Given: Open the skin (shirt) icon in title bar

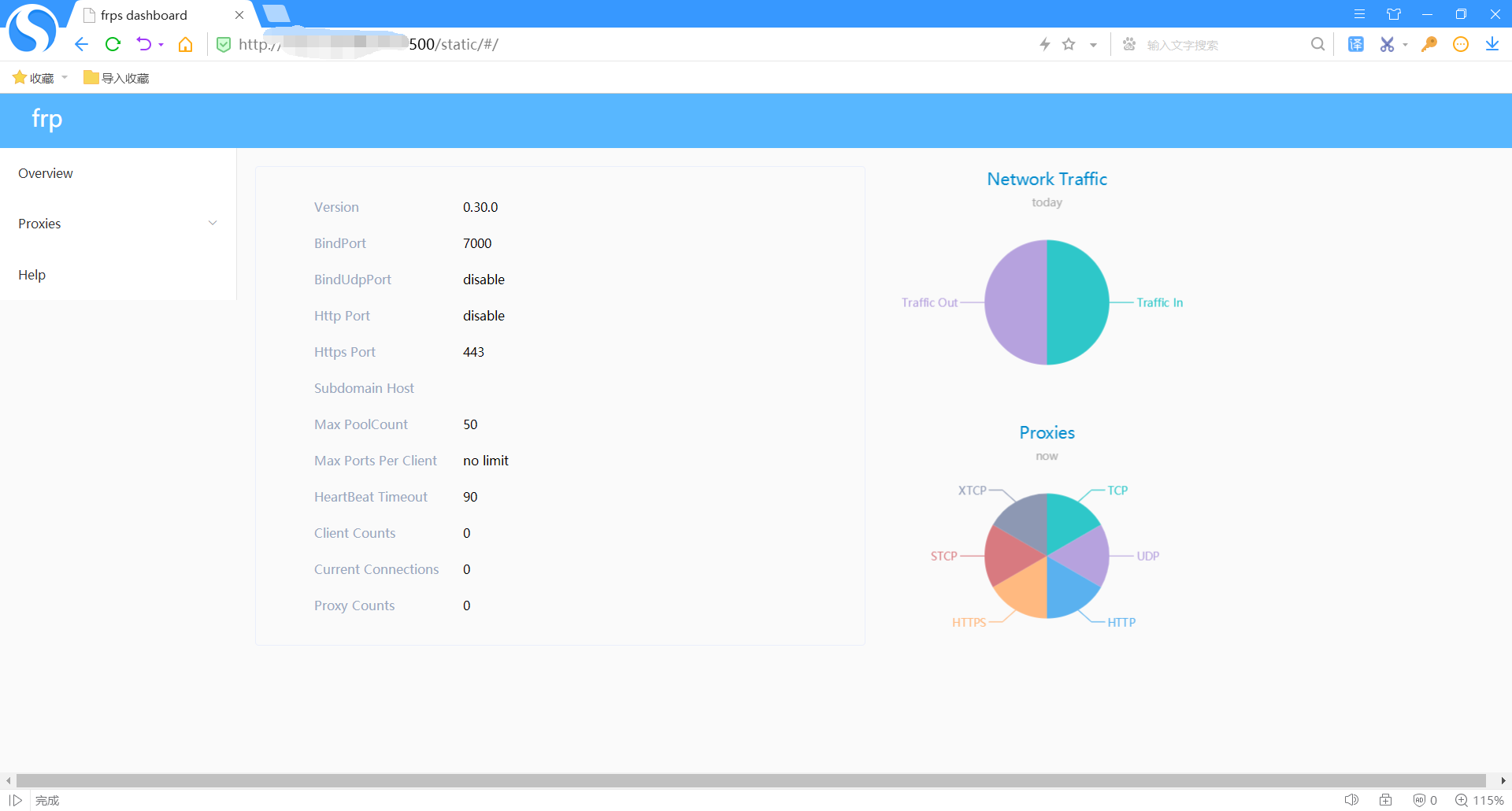Looking at the screenshot, I should (1394, 14).
